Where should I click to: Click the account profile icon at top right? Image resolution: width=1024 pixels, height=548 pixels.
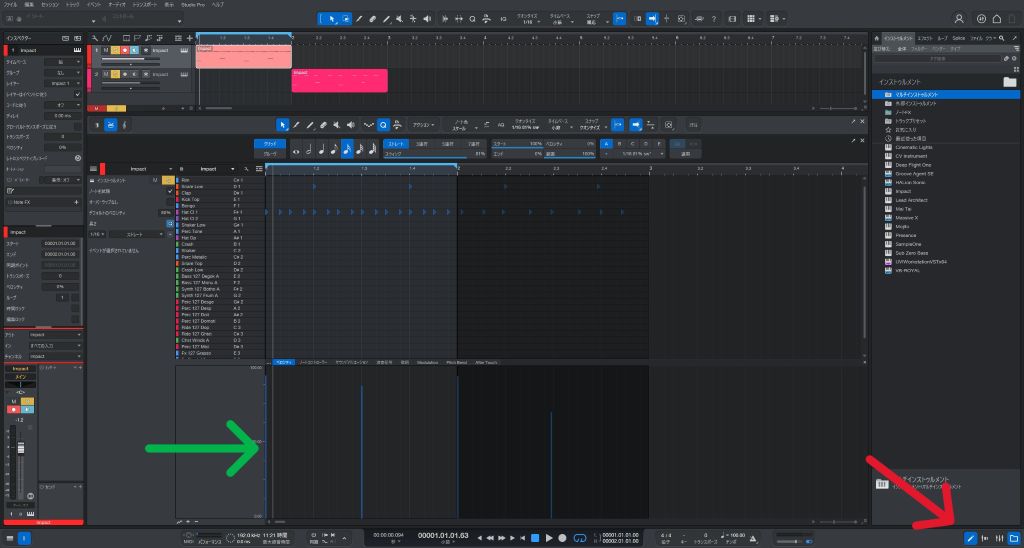point(959,18)
